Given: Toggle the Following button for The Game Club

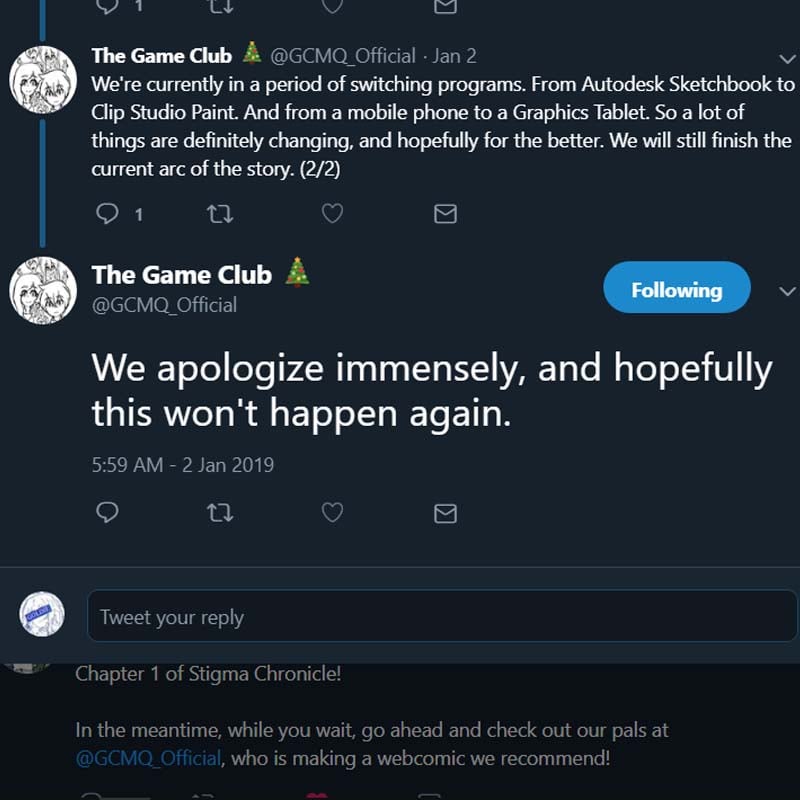Looking at the screenshot, I should (x=676, y=290).
